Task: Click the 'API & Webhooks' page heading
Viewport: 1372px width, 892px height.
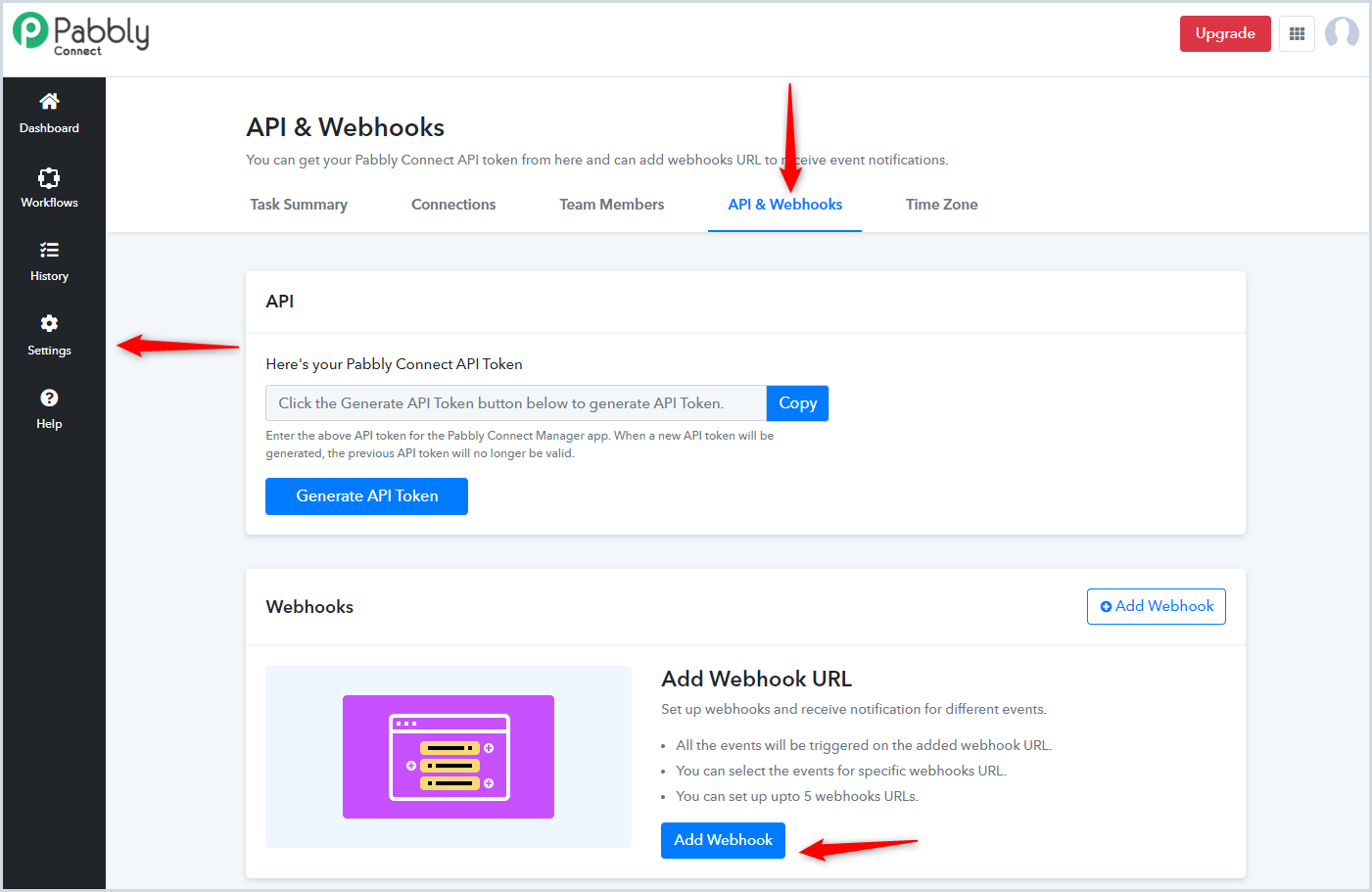Action: coord(346,127)
